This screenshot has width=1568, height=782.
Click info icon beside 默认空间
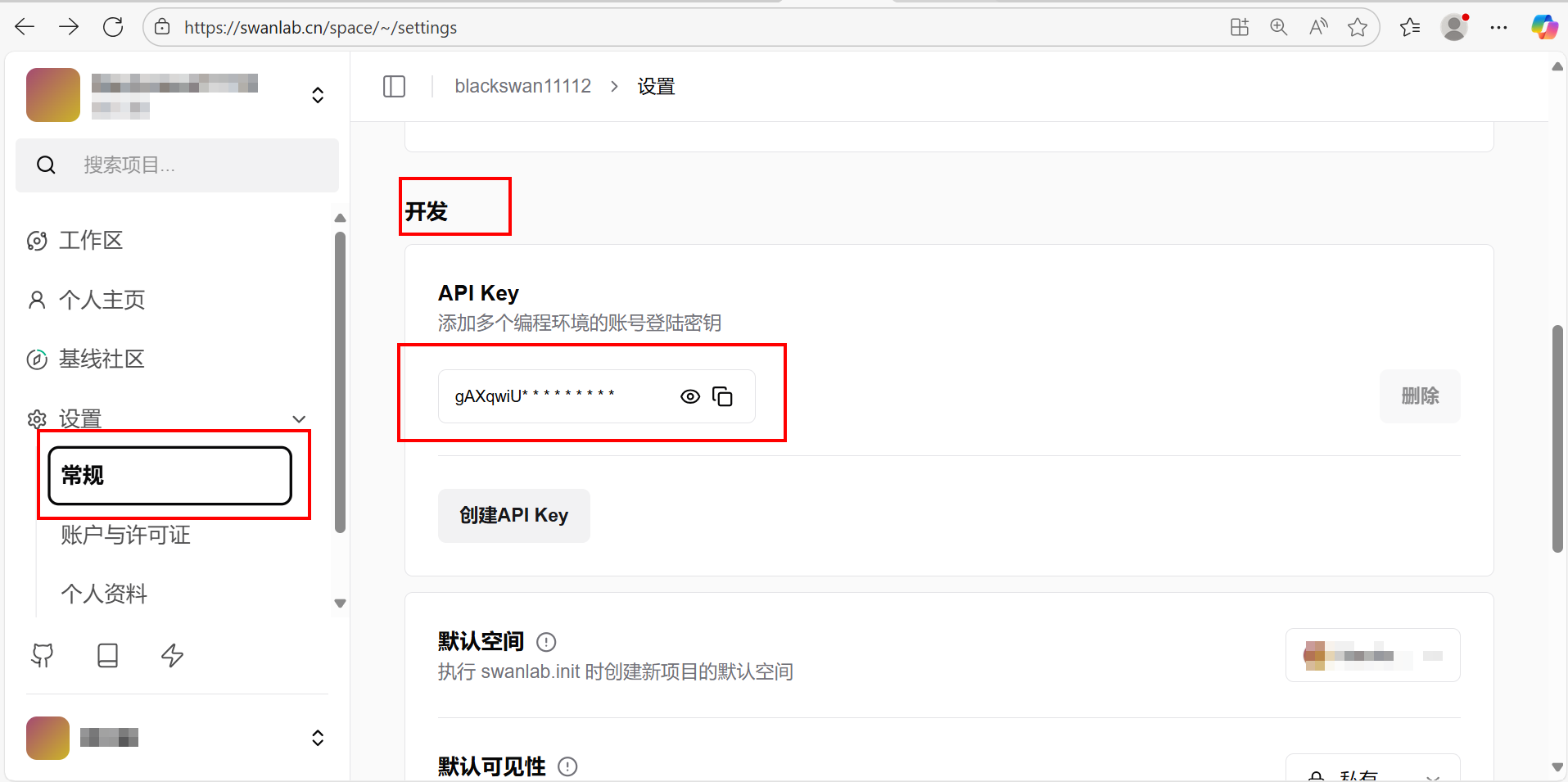[x=546, y=642]
